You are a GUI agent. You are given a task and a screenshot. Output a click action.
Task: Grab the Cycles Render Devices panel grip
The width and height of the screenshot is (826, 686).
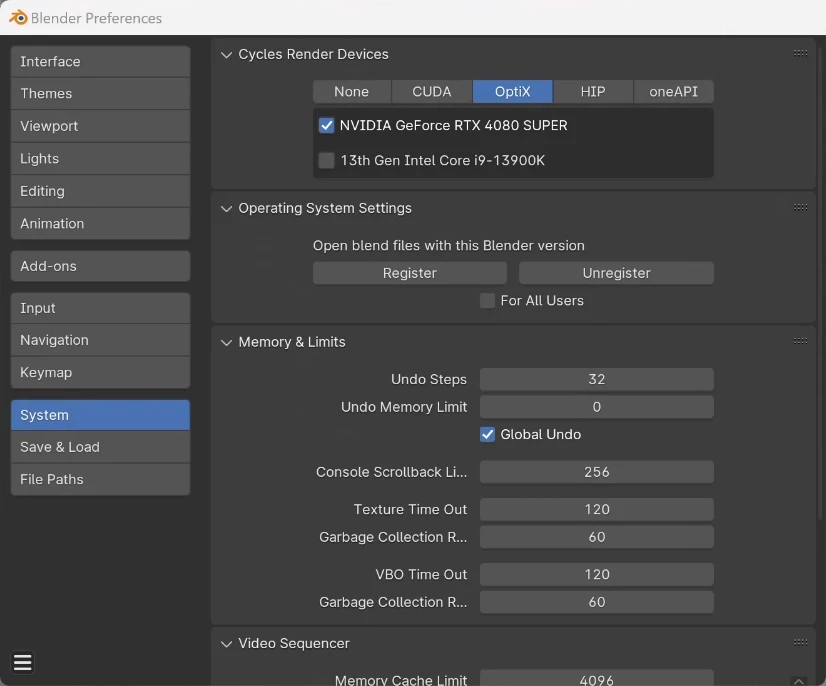[x=800, y=53]
